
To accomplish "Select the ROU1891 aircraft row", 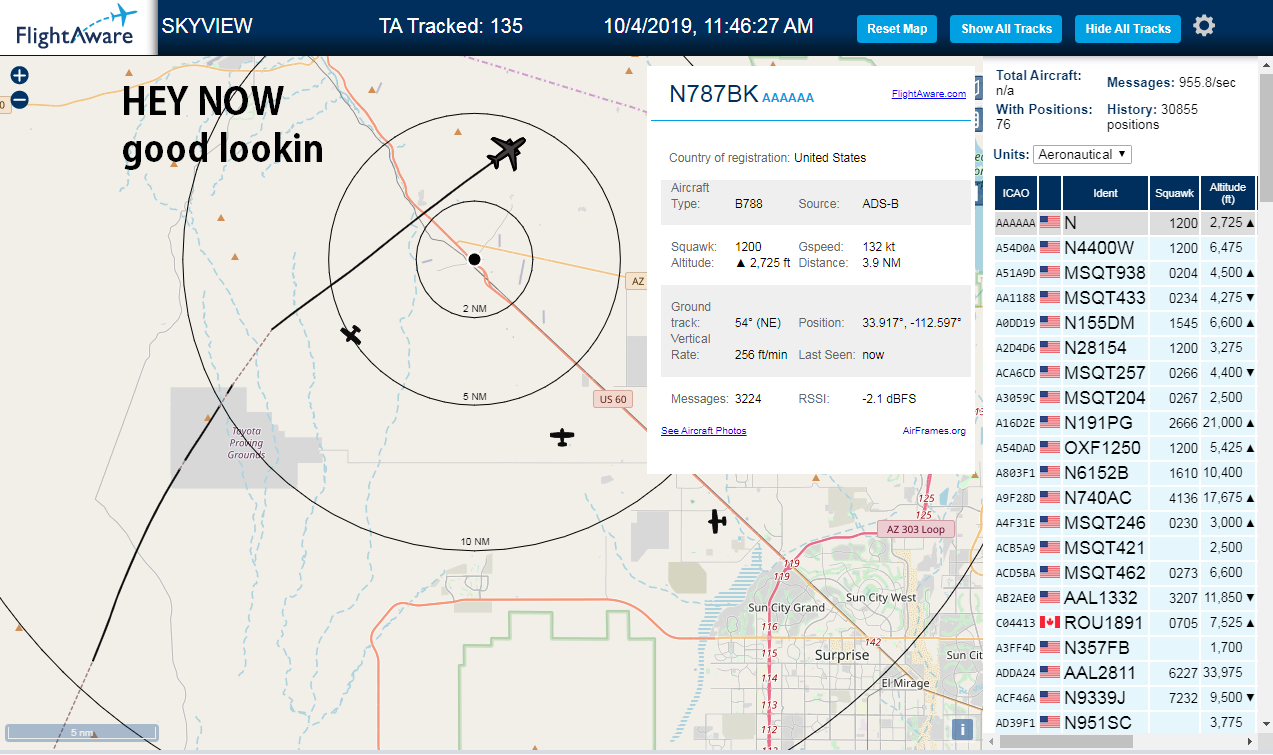I will (1125, 623).
